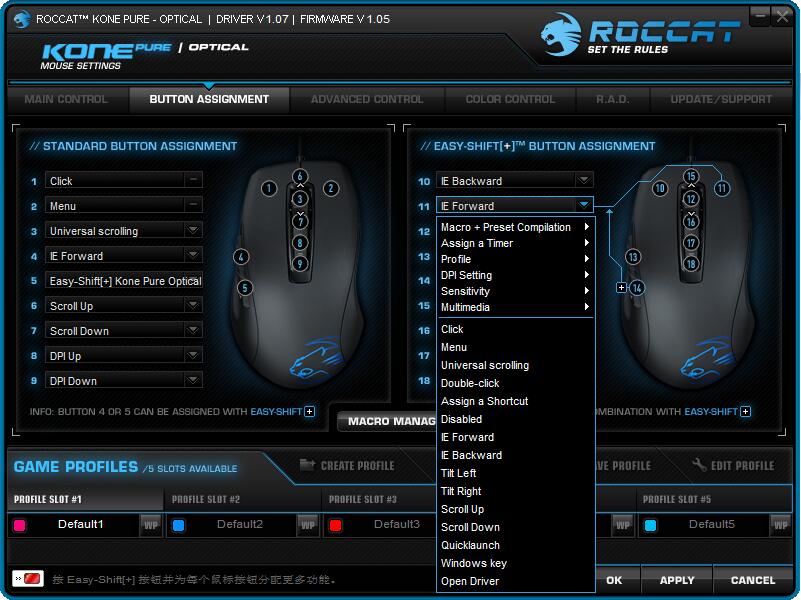The height and width of the screenshot is (600, 801).
Task: Open dropdown for button 7 Scroll Down
Action: tap(193, 330)
